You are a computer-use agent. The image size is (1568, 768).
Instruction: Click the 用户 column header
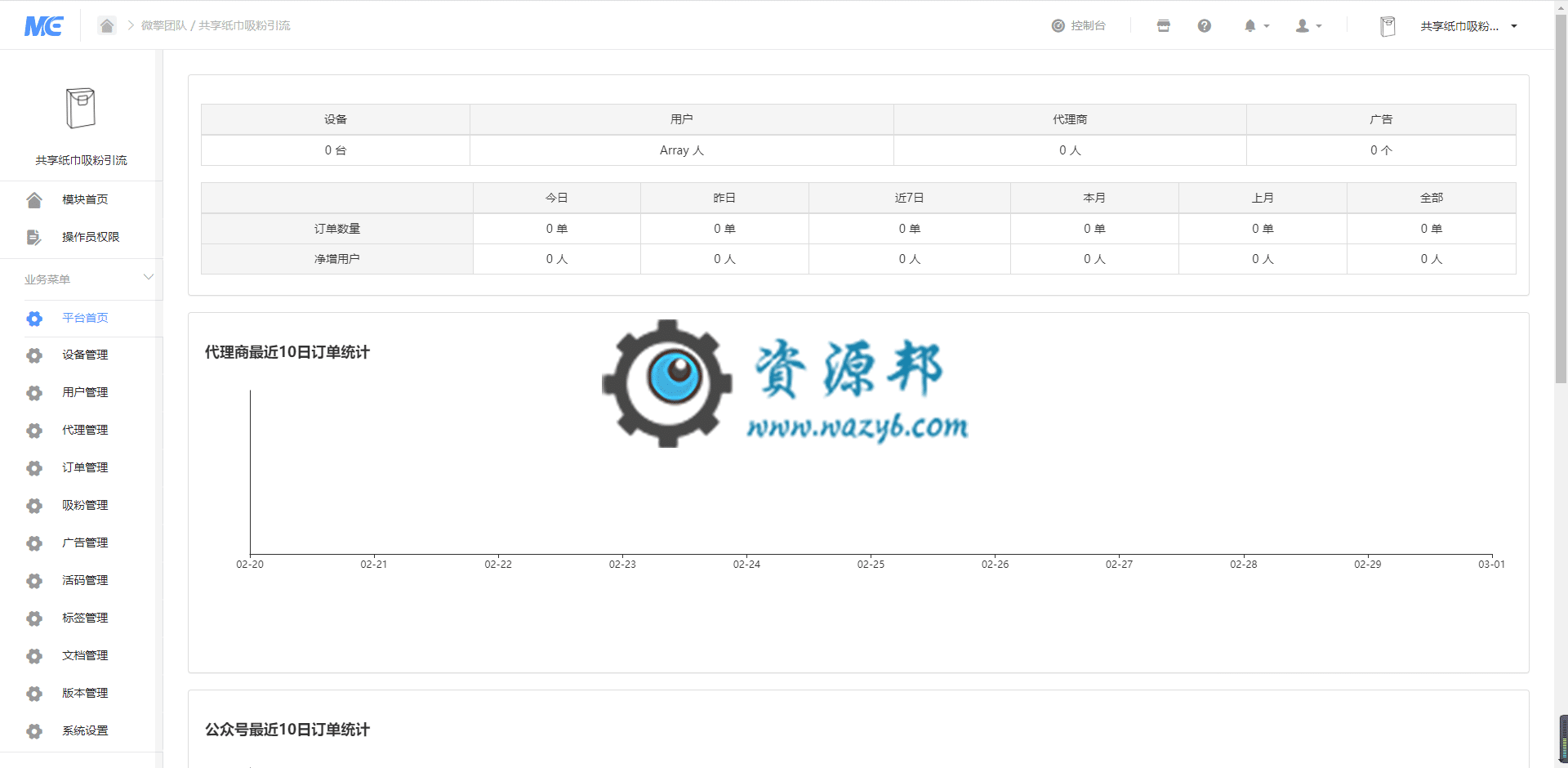click(x=682, y=119)
